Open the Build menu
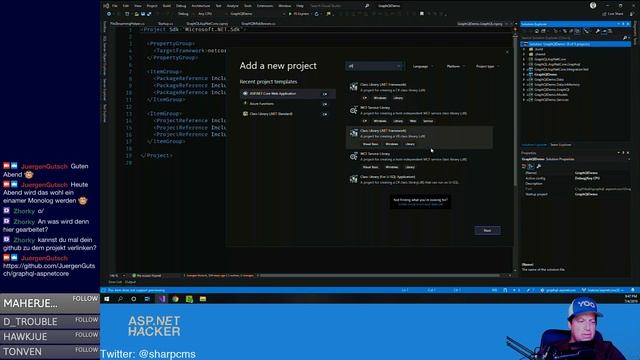 coord(167,6)
